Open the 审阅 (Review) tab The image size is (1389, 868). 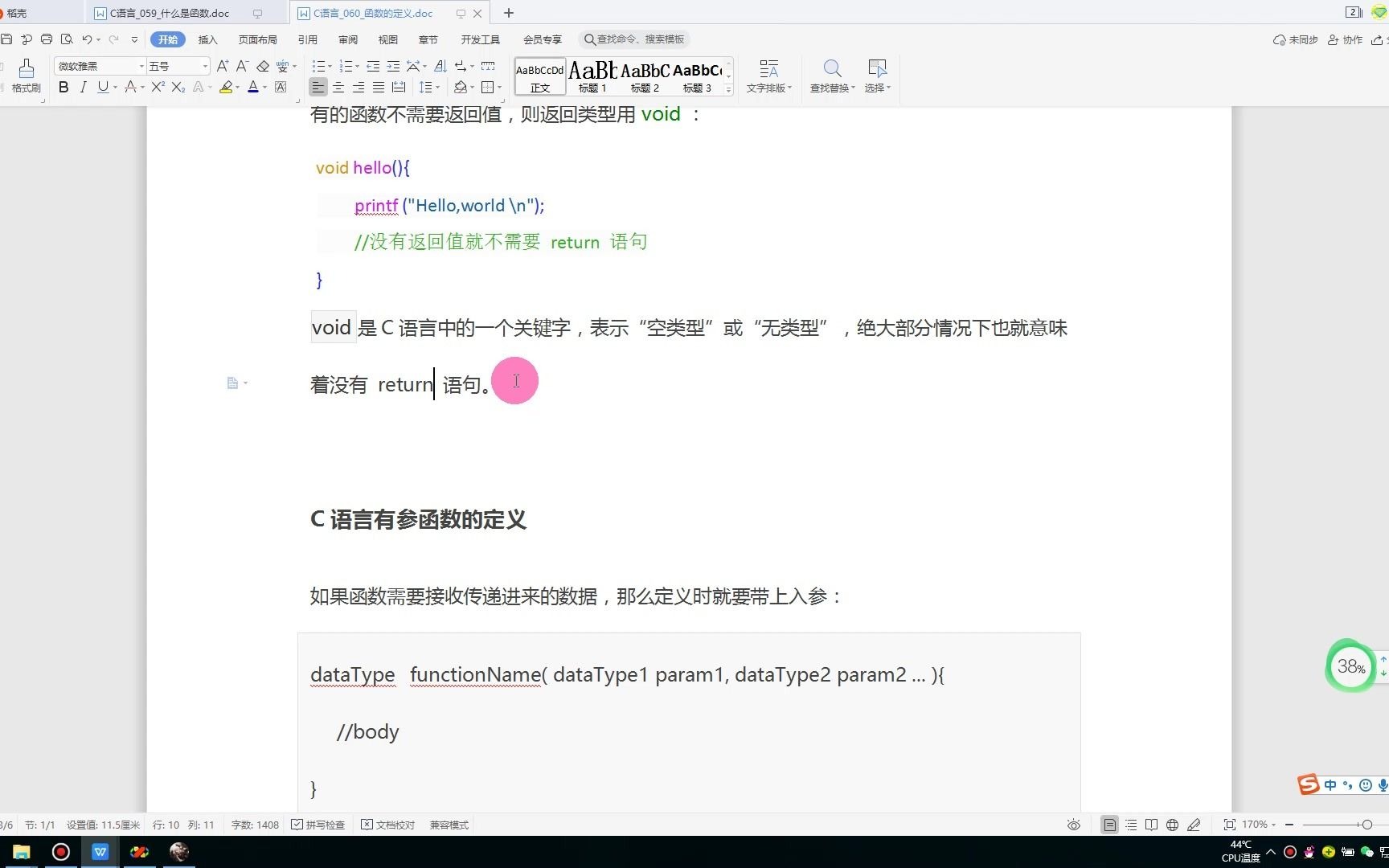348,39
